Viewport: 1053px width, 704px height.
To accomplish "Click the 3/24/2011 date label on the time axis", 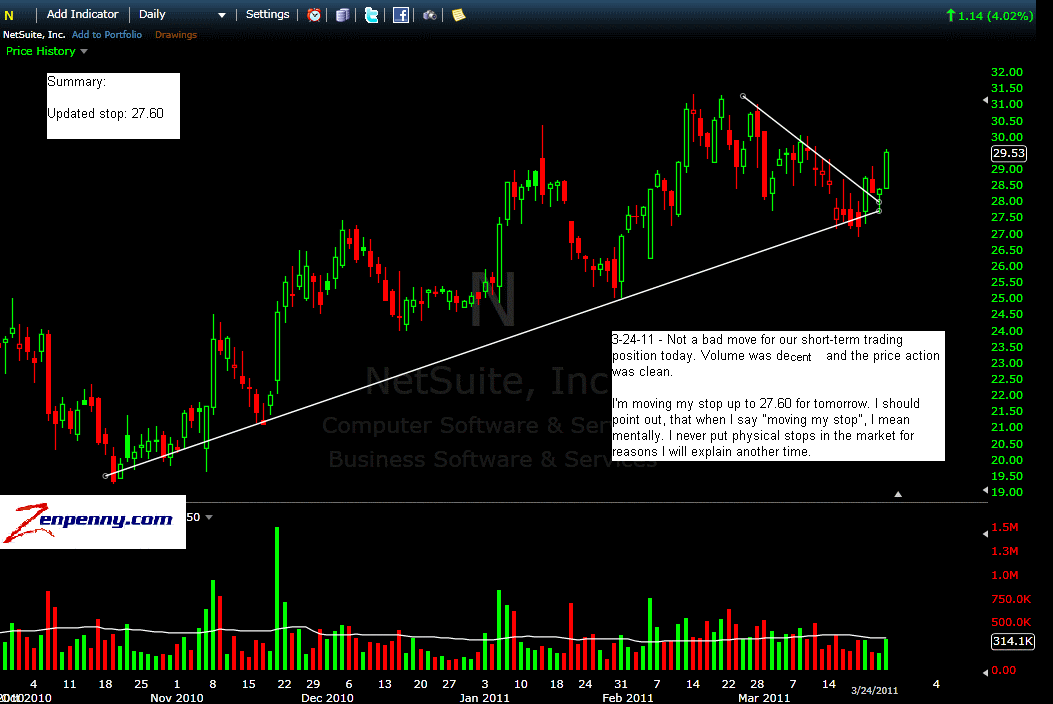I will point(874,691).
